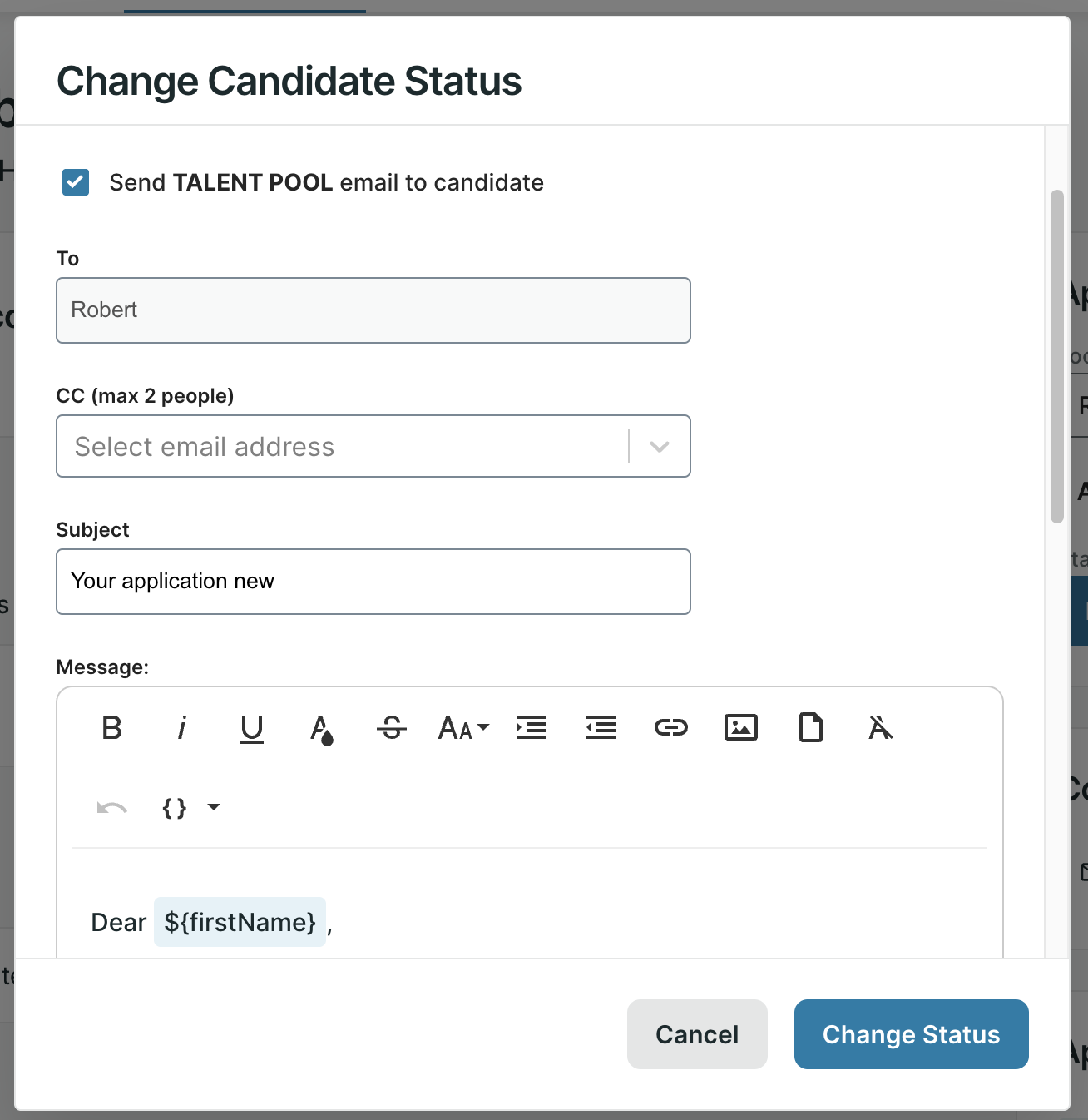Increase paragraph indent
This screenshot has height=1120, width=1088.
[532, 728]
